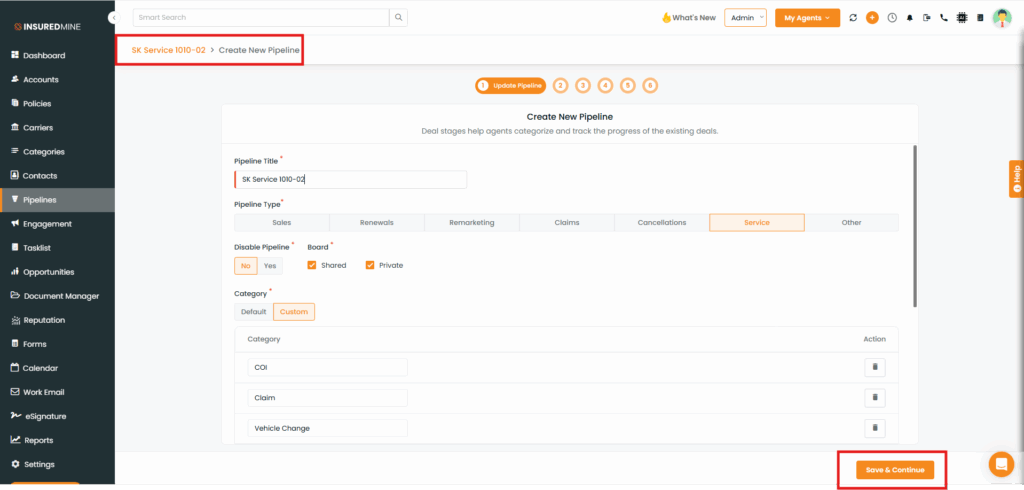Expand the My Agents dropdown
The height and width of the screenshot is (490, 1024).
click(x=807, y=18)
